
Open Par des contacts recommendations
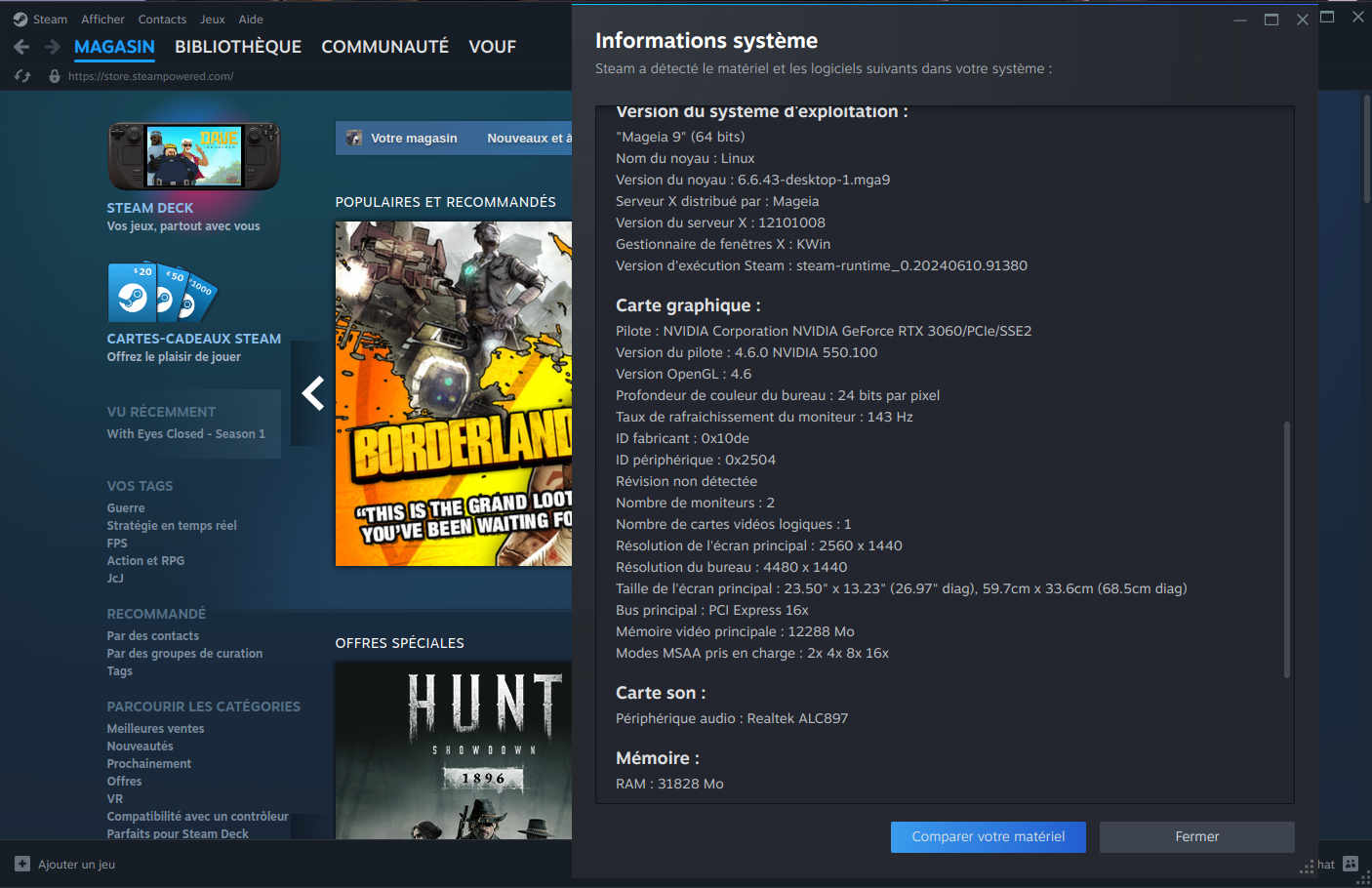(153, 636)
